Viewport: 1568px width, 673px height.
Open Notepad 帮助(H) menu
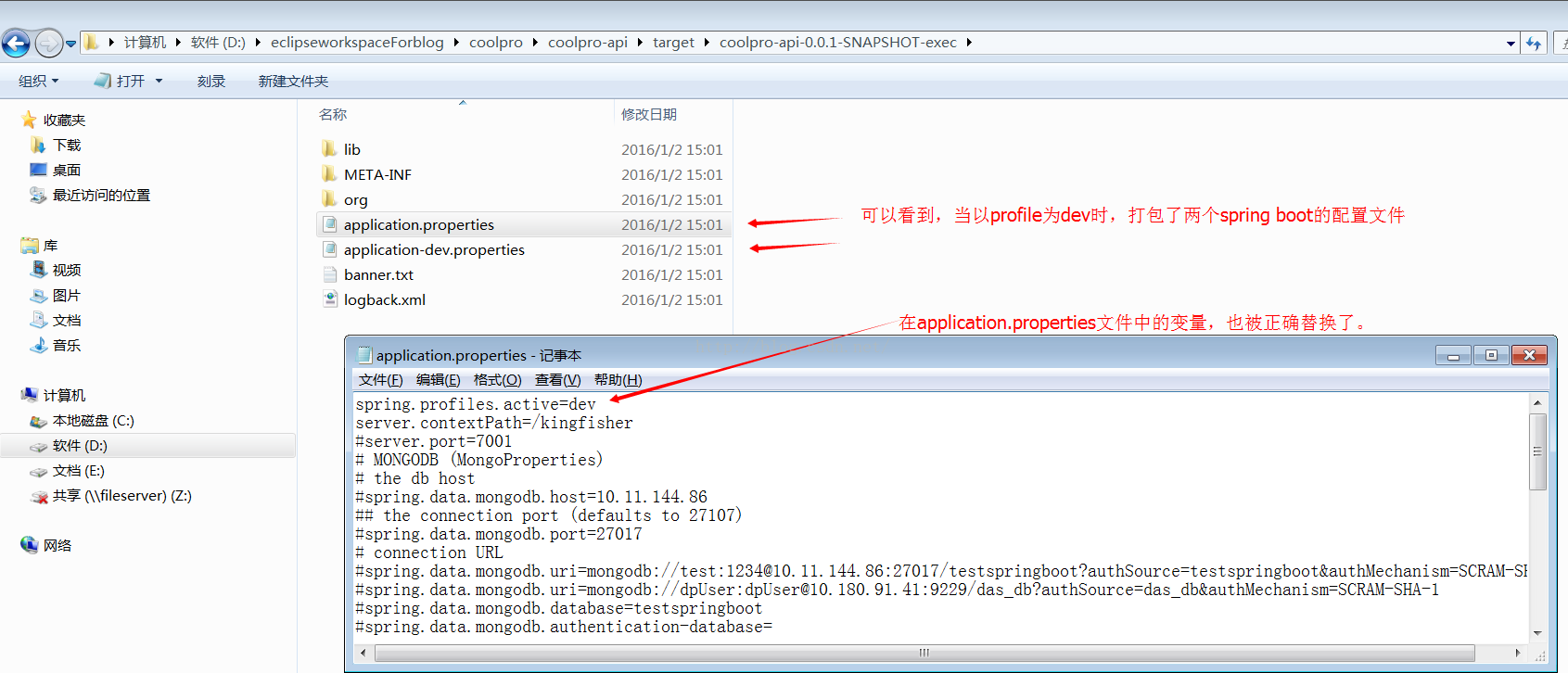coord(618,380)
